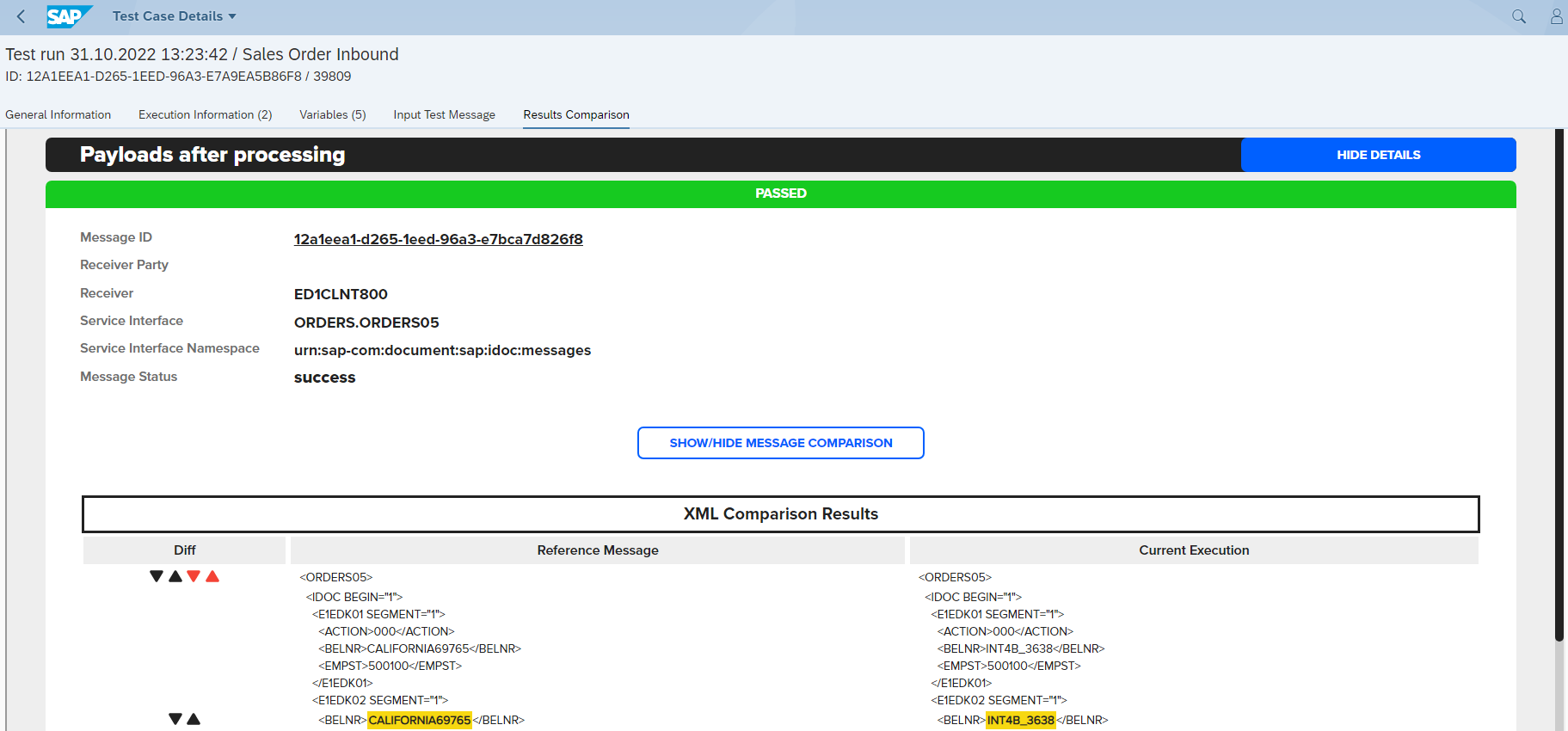Open the General Information tab
This screenshot has width=1568, height=731.
58,114
